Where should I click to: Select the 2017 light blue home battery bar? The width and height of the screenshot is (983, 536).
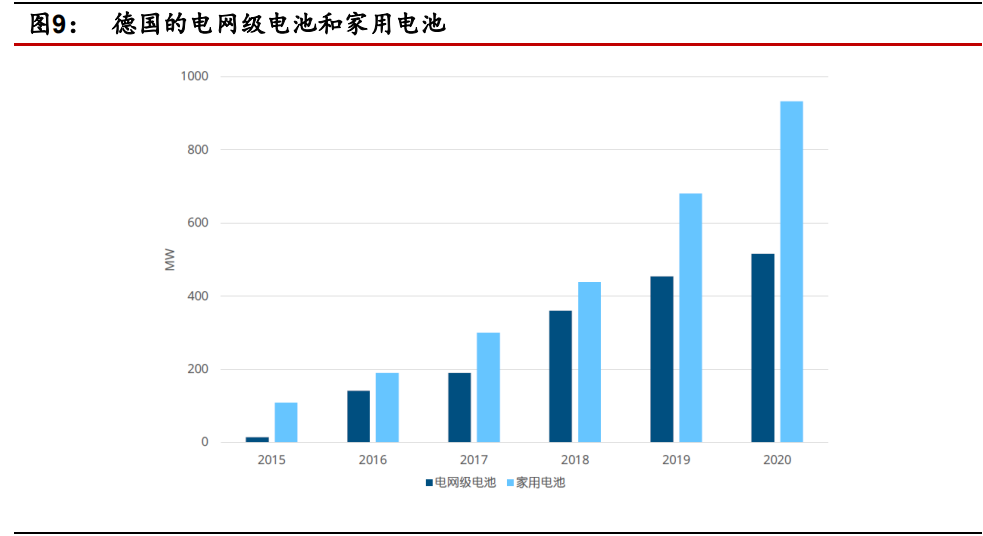pos(488,387)
